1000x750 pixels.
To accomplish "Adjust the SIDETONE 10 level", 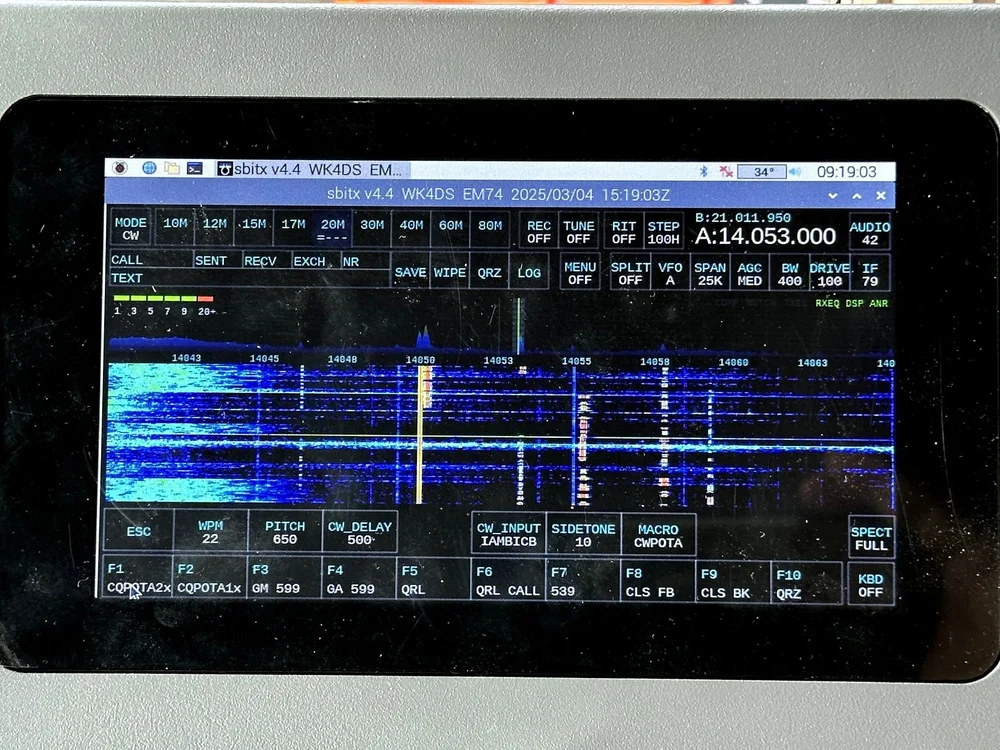I will (x=583, y=536).
